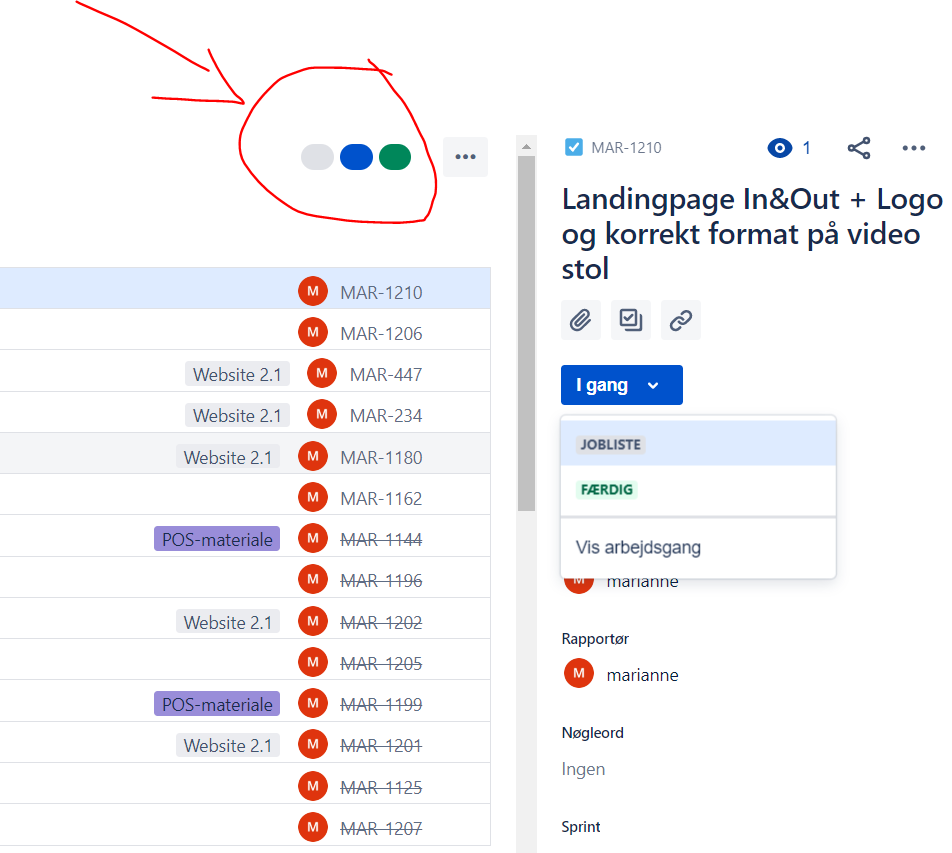
Task: Open the I gang status dropdown
Action: pos(621,385)
